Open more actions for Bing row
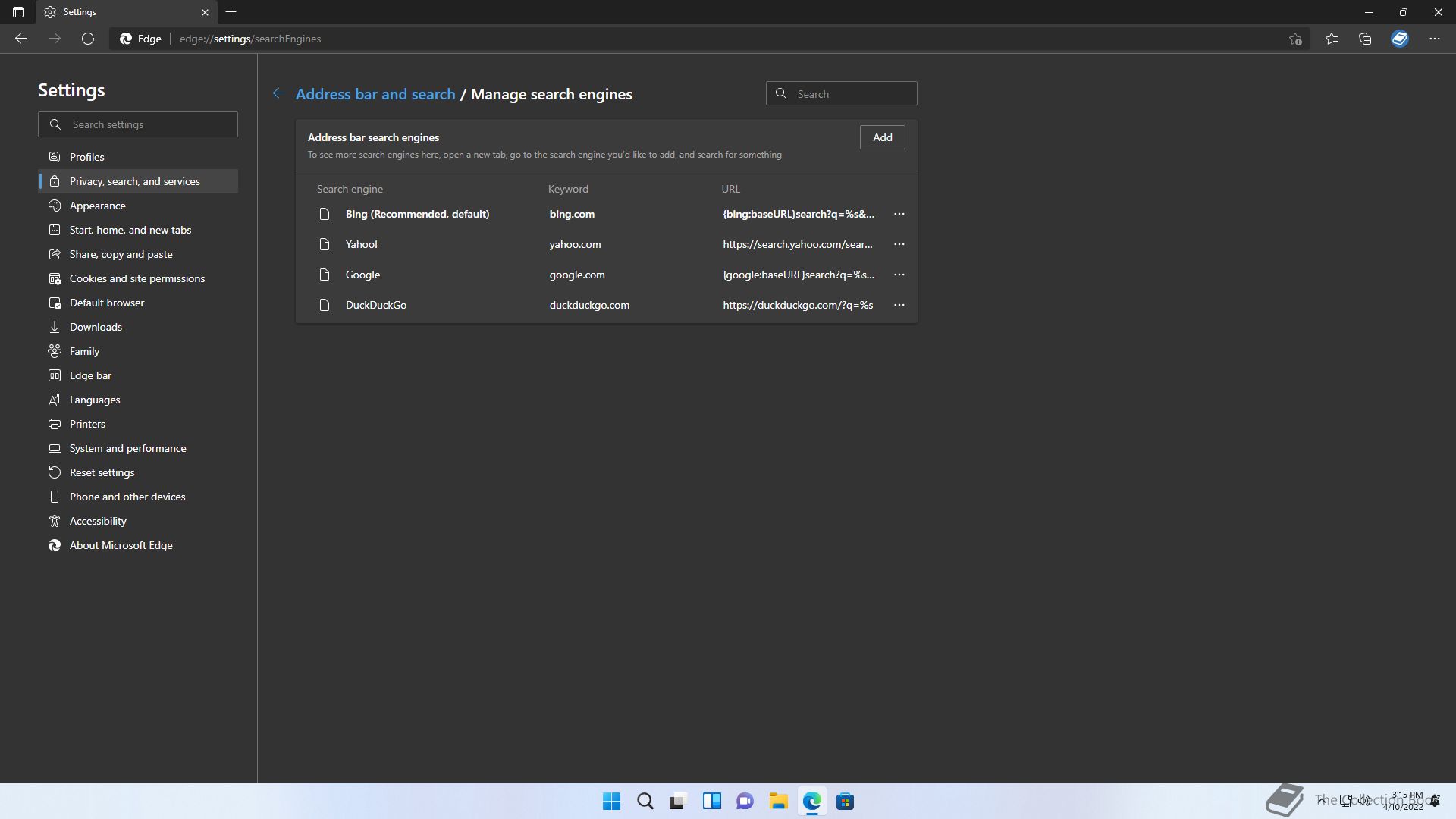The width and height of the screenshot is (1456, 819). point(899,214)
